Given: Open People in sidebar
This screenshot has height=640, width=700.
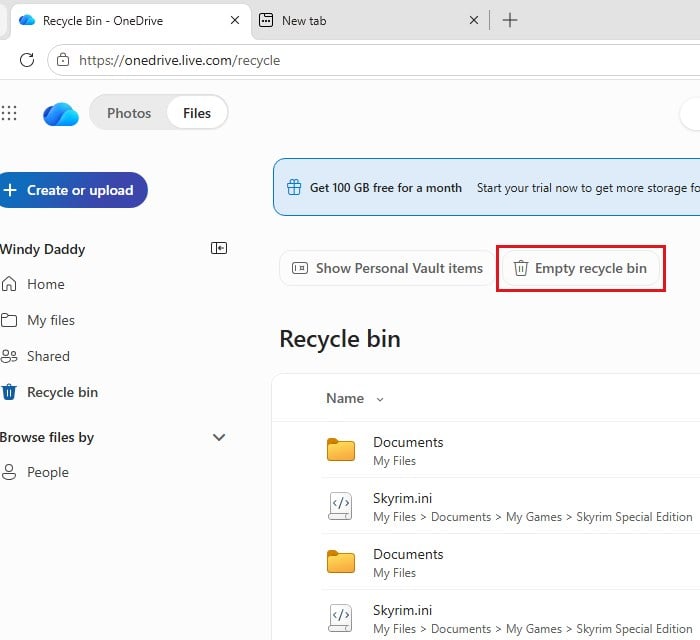Looking at the screenshot, I should (48, 472).
